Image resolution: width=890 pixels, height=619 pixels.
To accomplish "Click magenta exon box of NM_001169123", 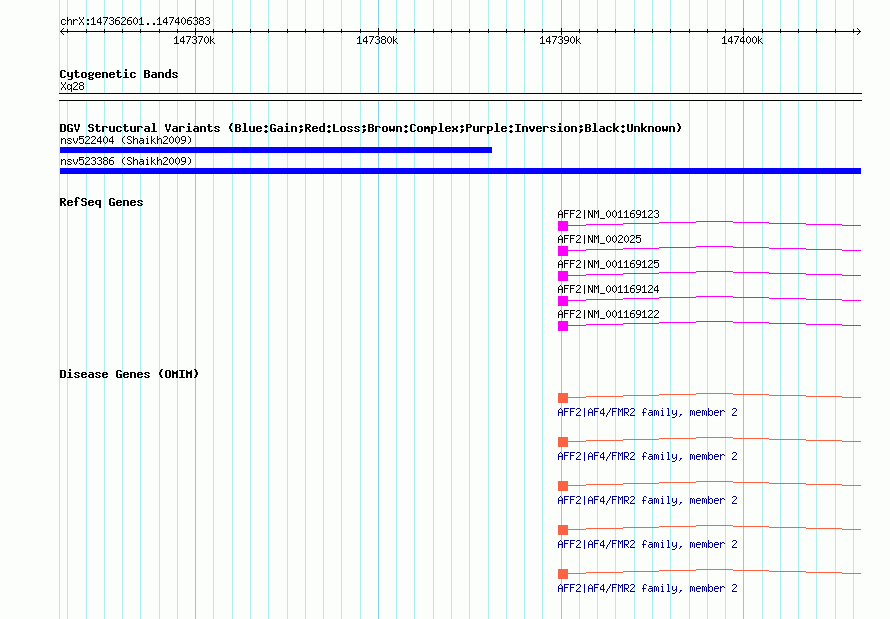I will [x=563, y=226].
